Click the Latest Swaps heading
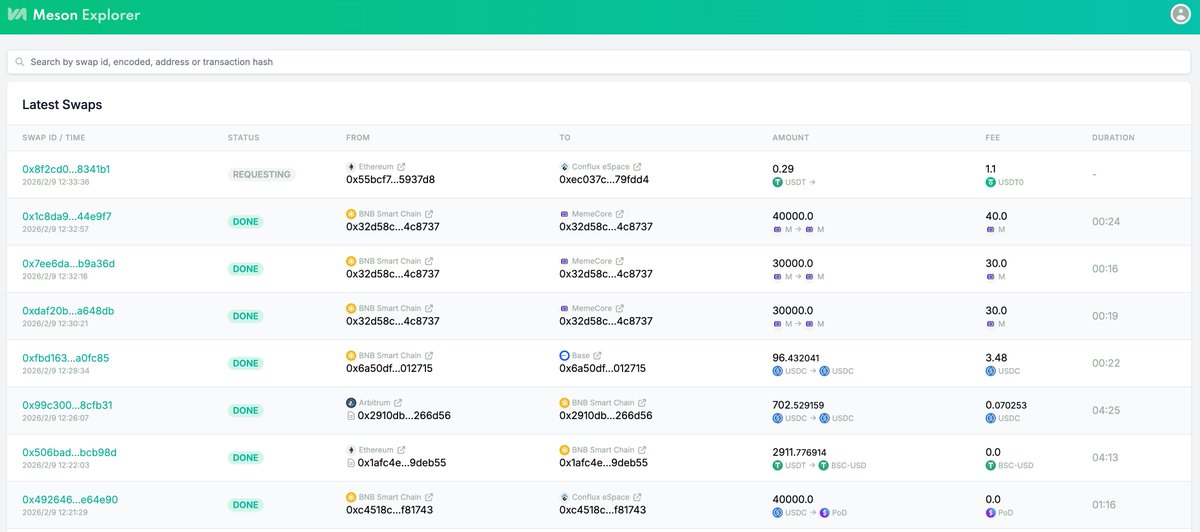This screenshot has height=532, width=1200. tap(62, 104)
